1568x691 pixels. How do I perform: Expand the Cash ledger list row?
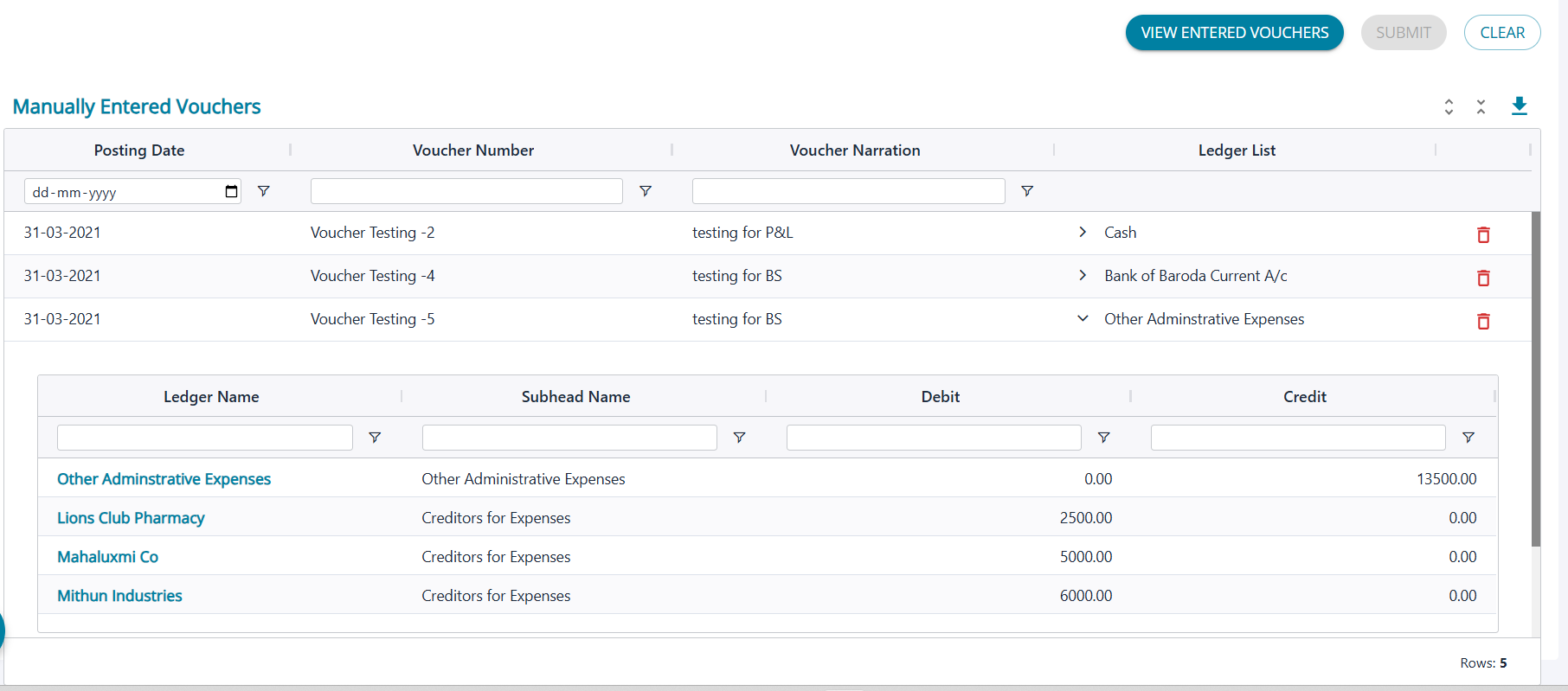pos(1083,232)
